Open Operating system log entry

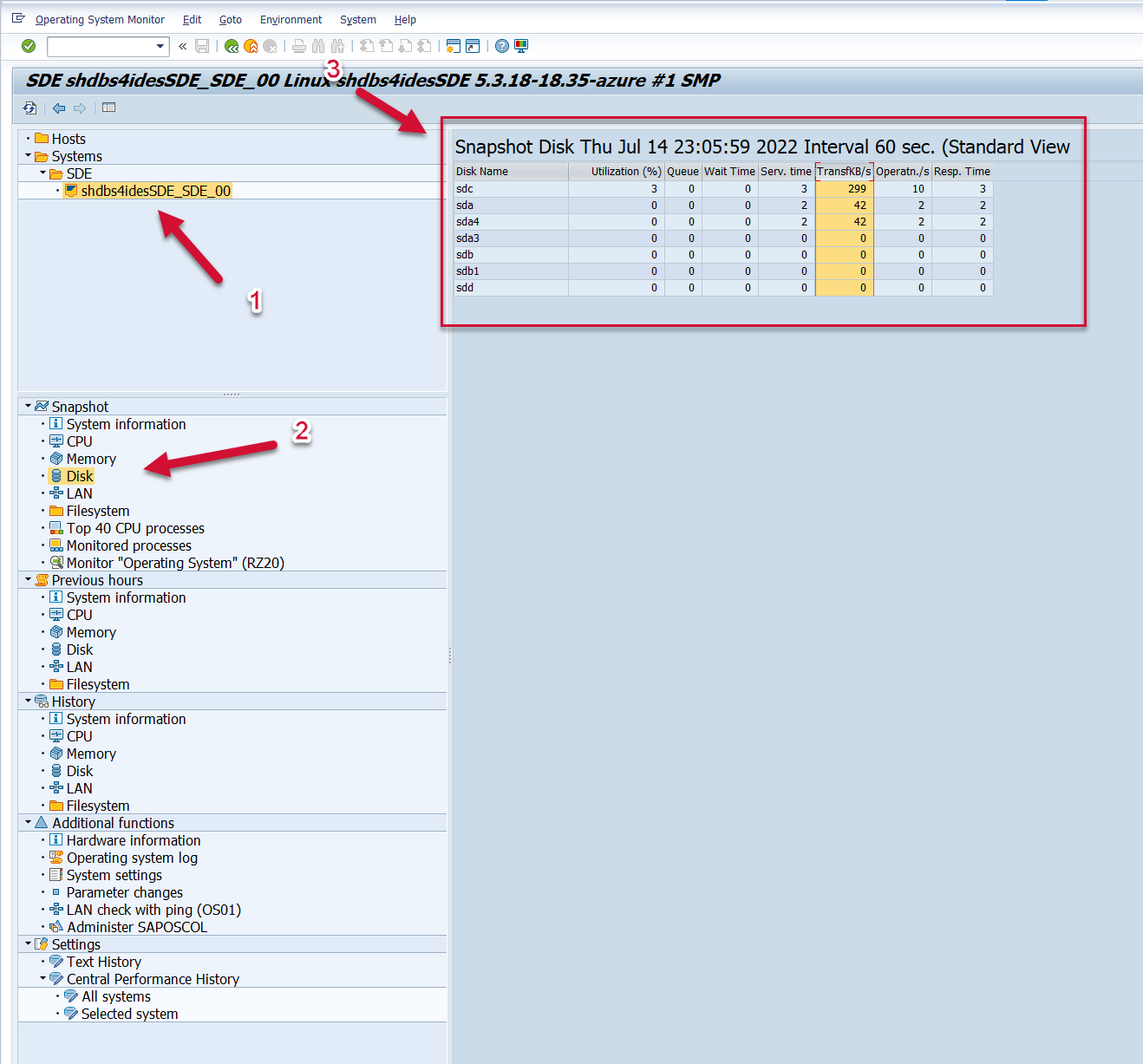[x=132, y=858]
